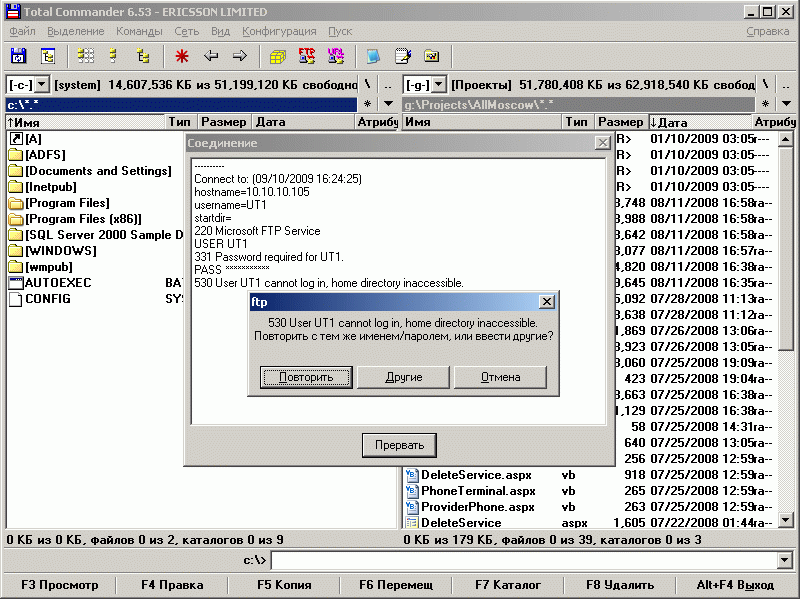The width and height of the screenshot is (800, 599).
Task: Go forward with the right arrow icon
Action: click(x=239, y=56)
